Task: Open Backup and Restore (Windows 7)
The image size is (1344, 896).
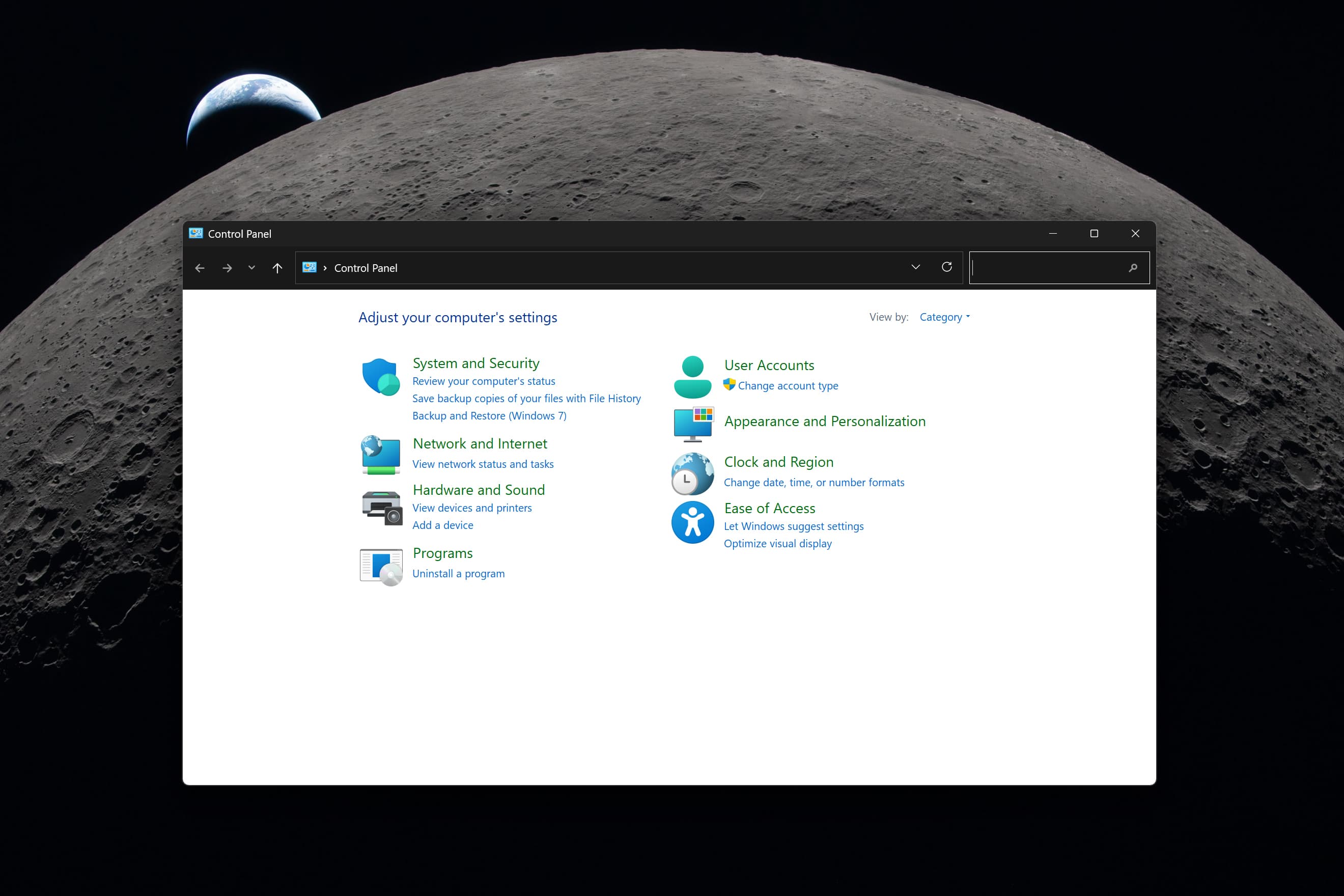Action: (x=489, y=415)
